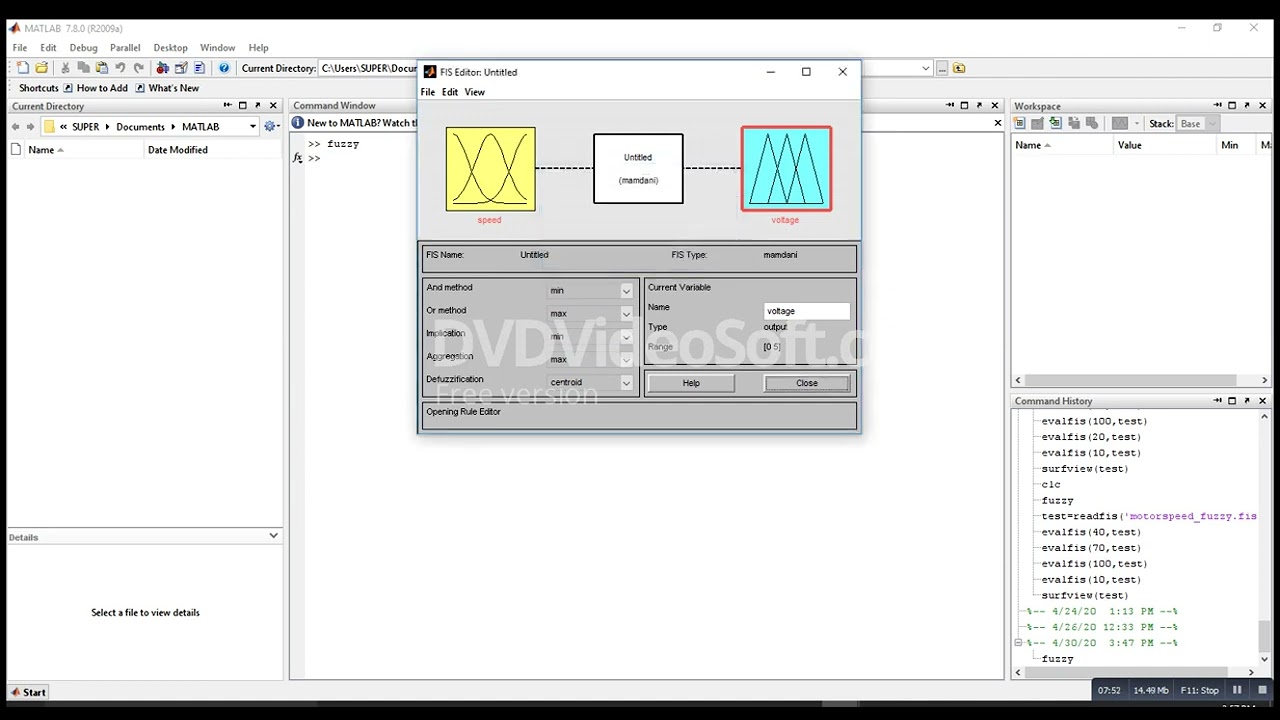Open the MATLAB Parallel menu
Screen dimensions: 1280x720
pos(125,47)
